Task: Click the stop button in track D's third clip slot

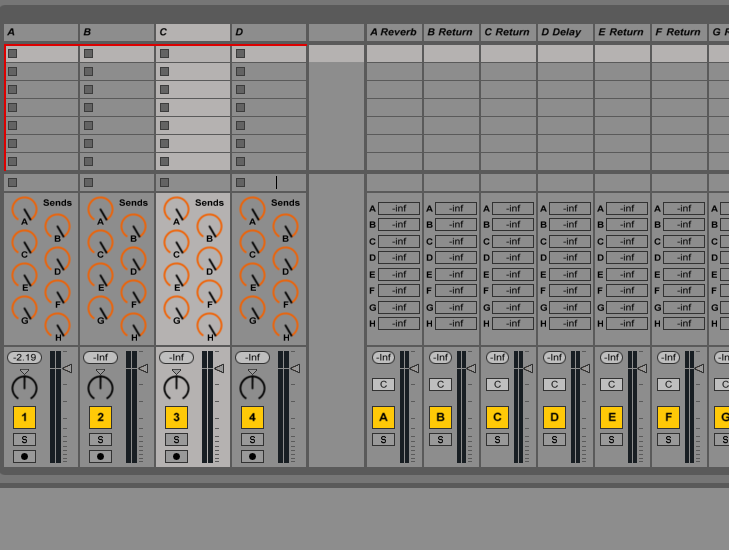Action: coord(240,90)
